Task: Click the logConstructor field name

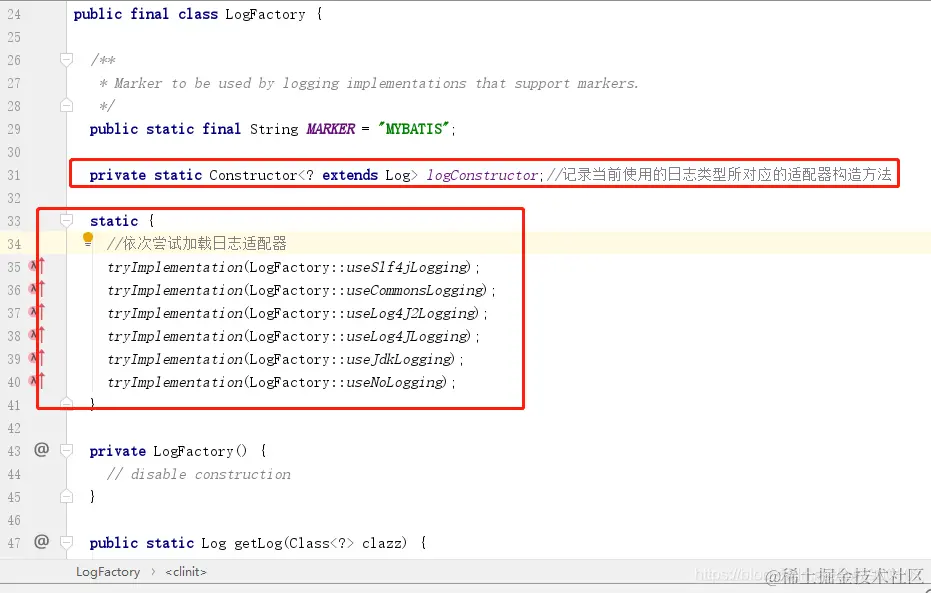Action: (x=482, y=175)
